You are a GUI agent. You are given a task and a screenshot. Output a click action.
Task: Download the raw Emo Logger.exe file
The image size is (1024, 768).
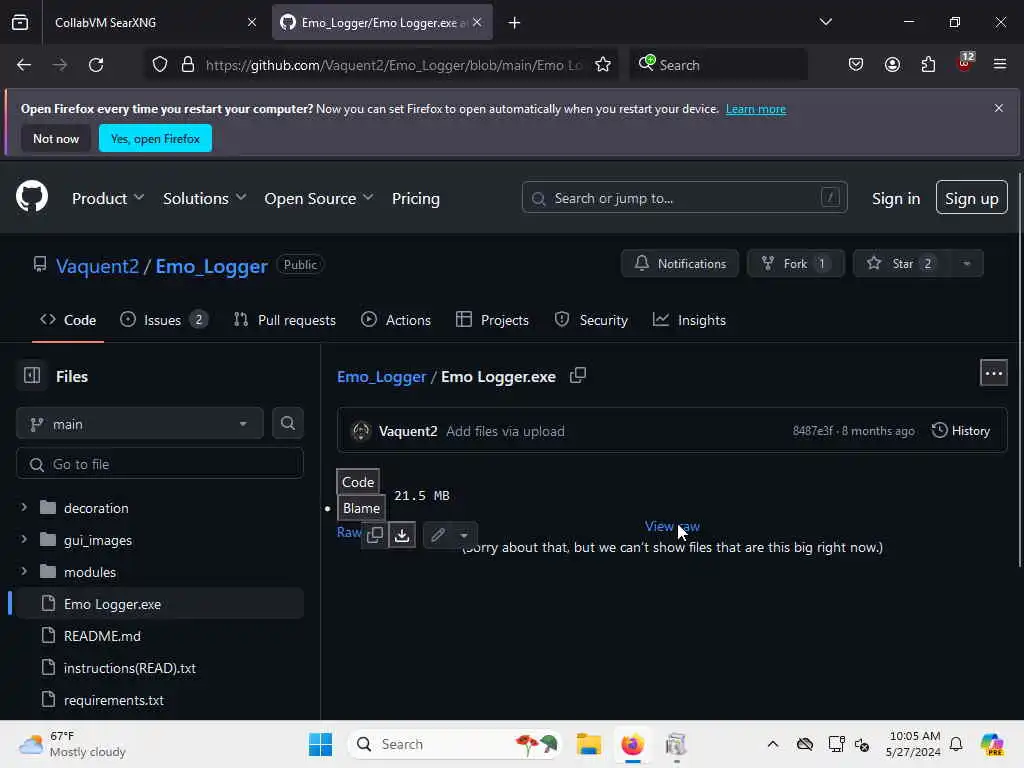coord(402,535)
